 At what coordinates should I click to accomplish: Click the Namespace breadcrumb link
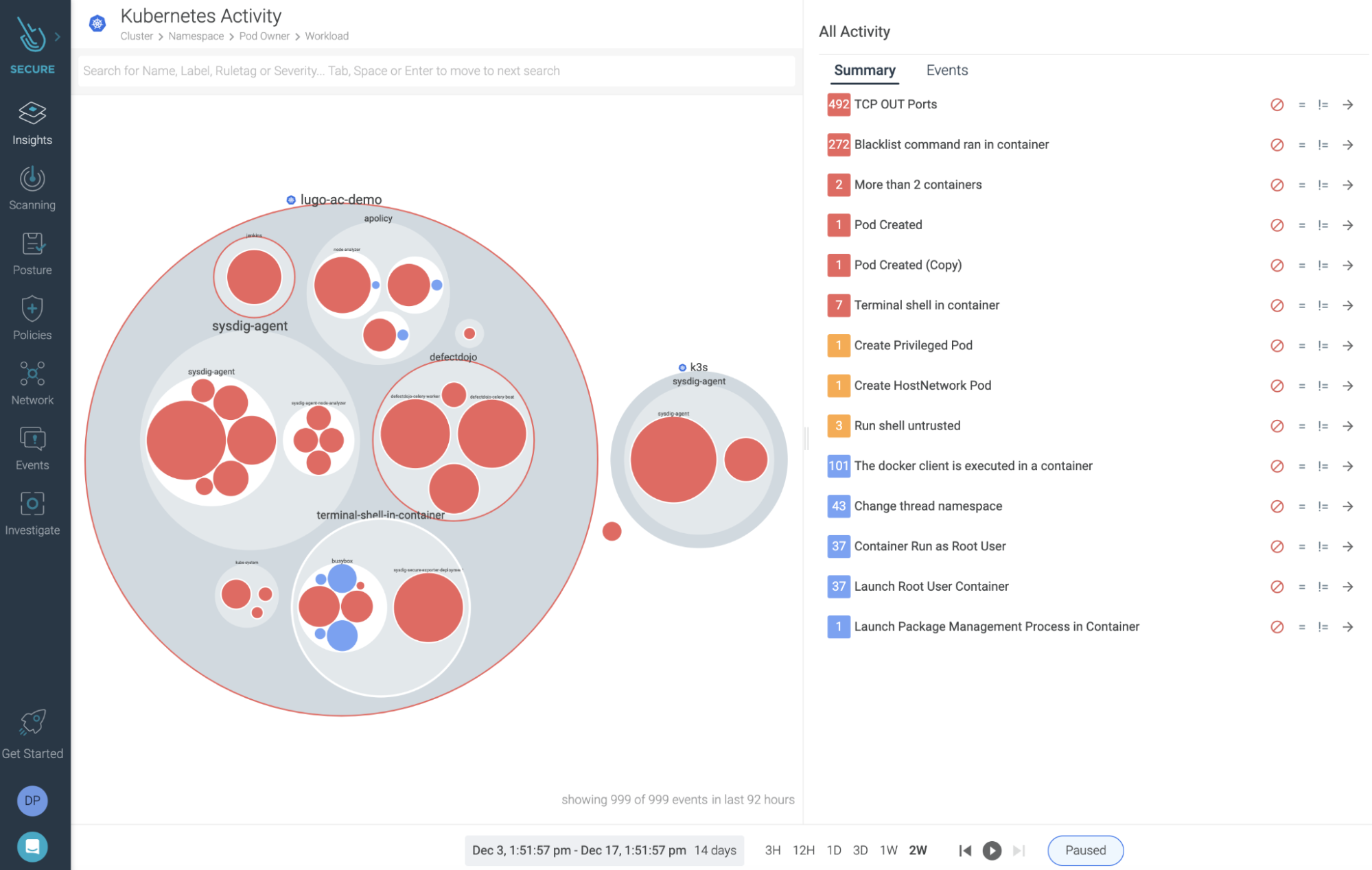click(x=196, y=36)
